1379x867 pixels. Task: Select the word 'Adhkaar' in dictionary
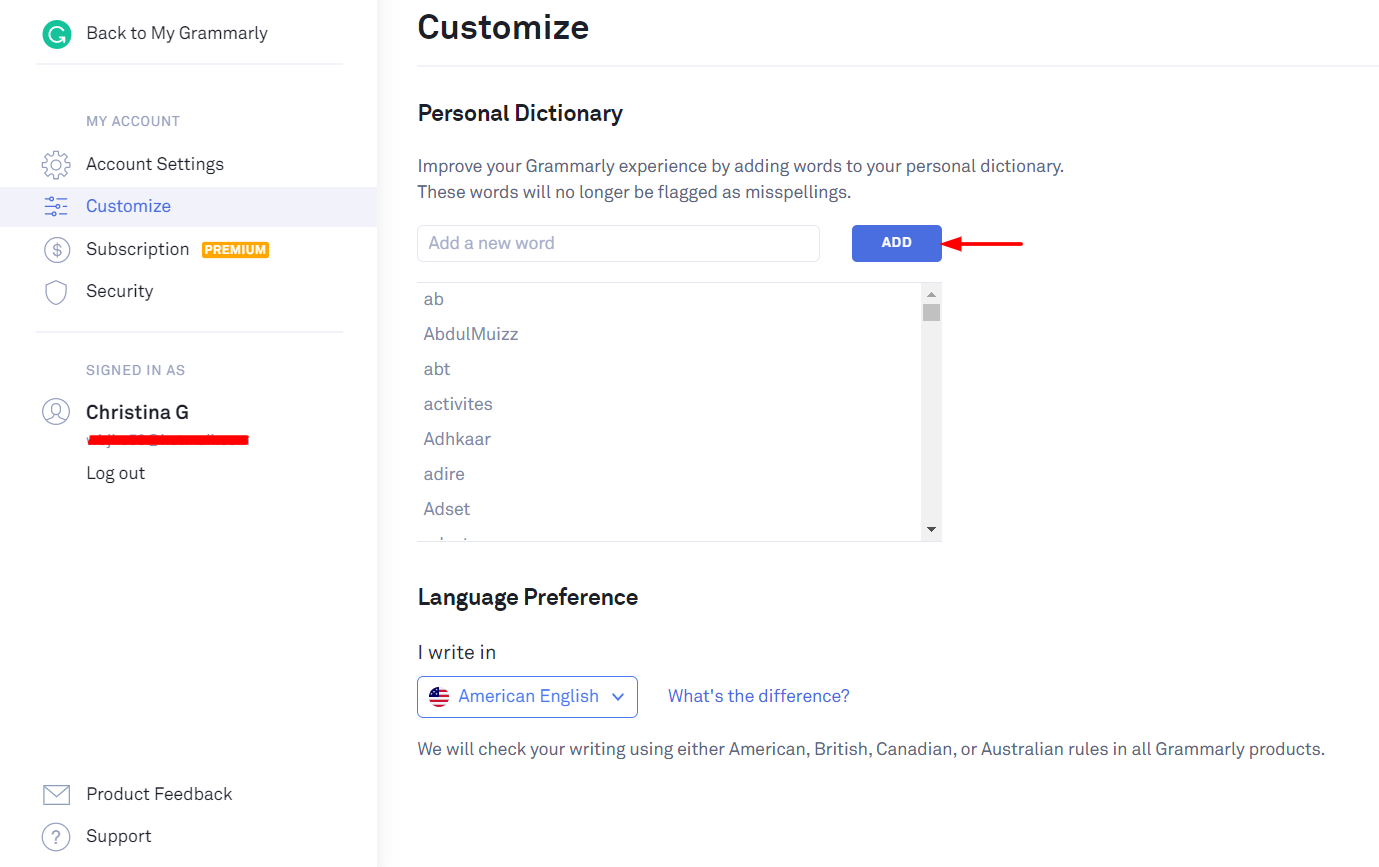point(457,439)
